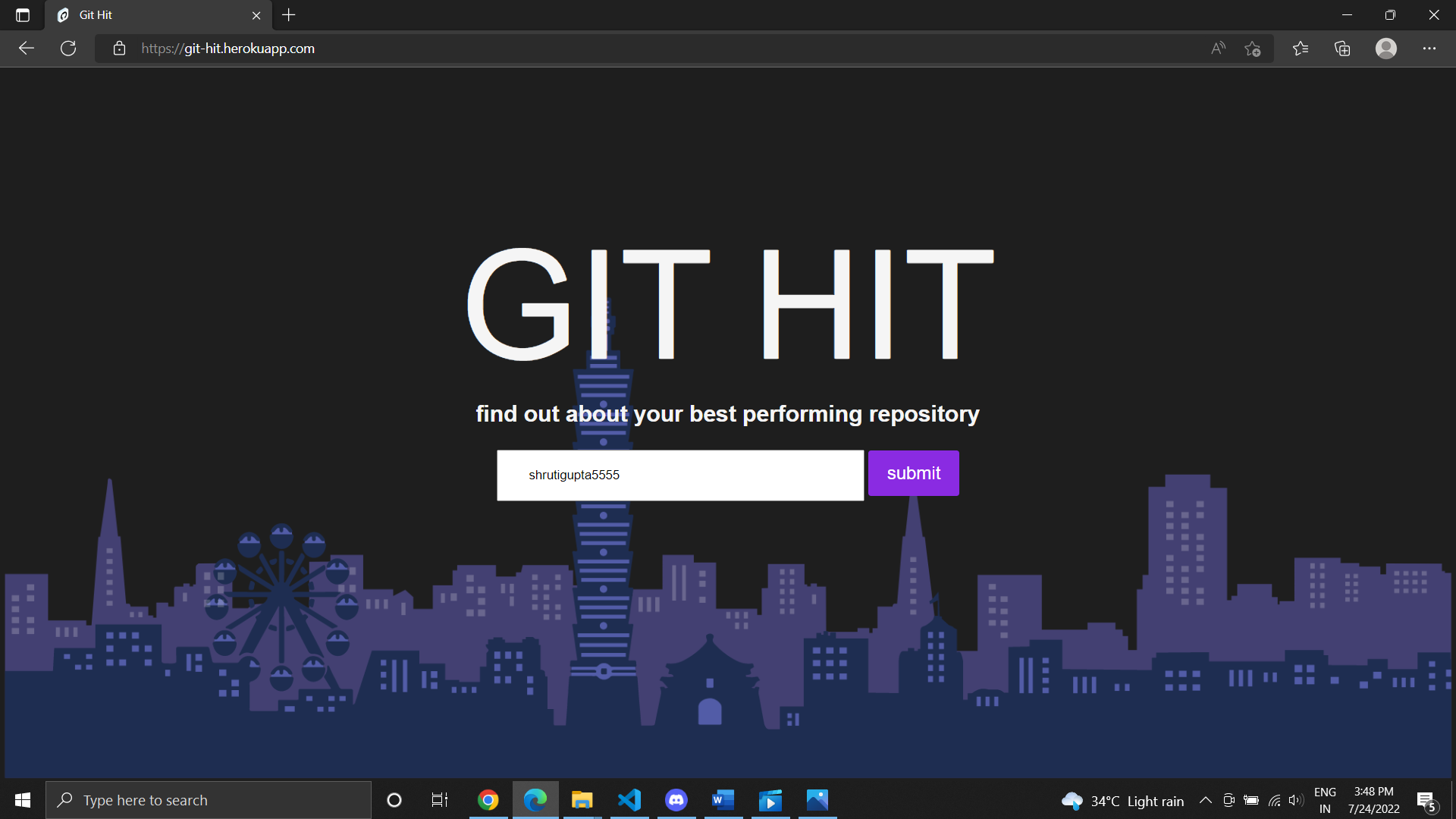Toggle the system volume icon

tap(1295, 800)
